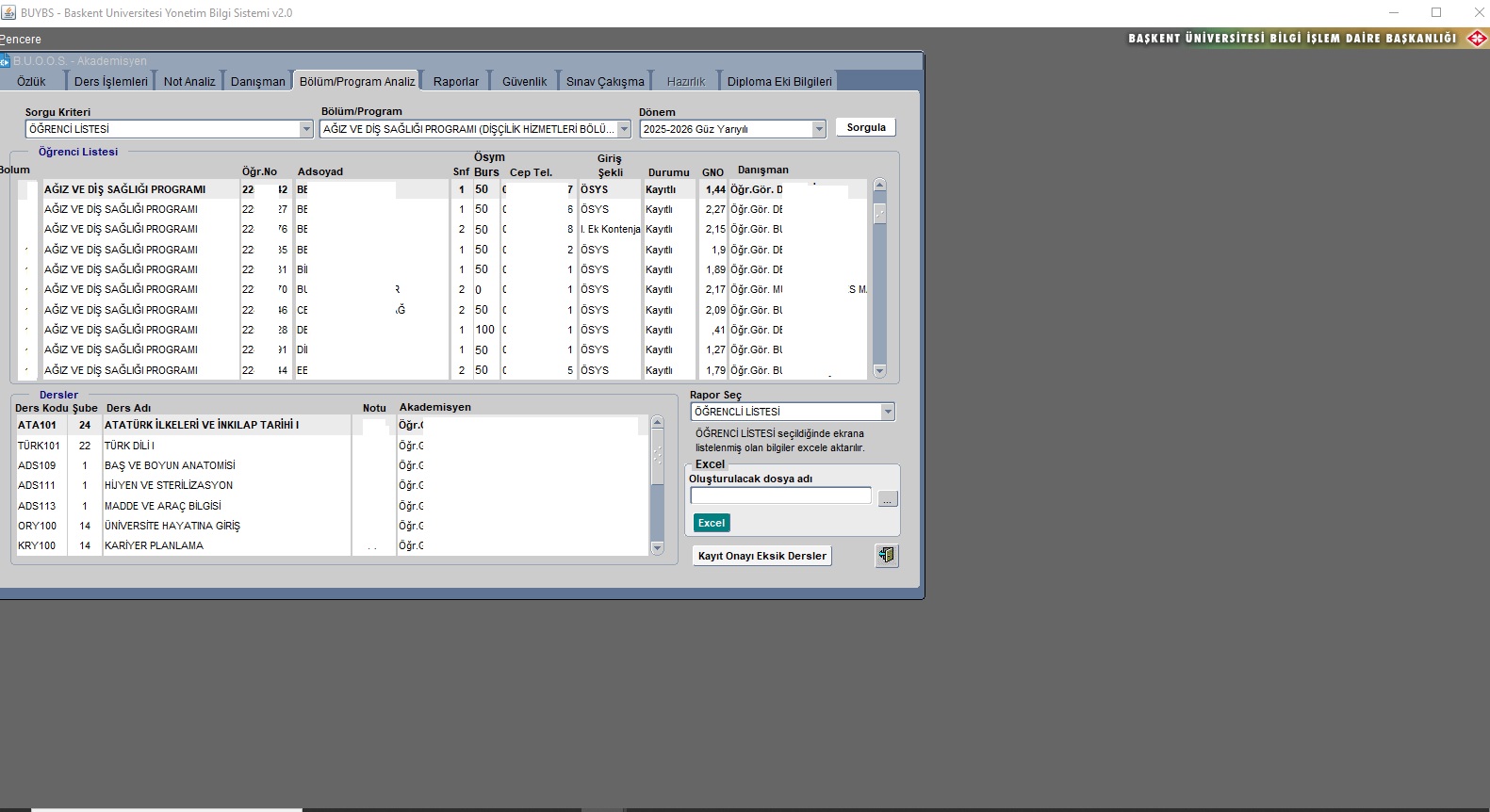The image size is (1490, 812).
Task: Click the B.U.O.O.S. window icon
Action: 5,61
